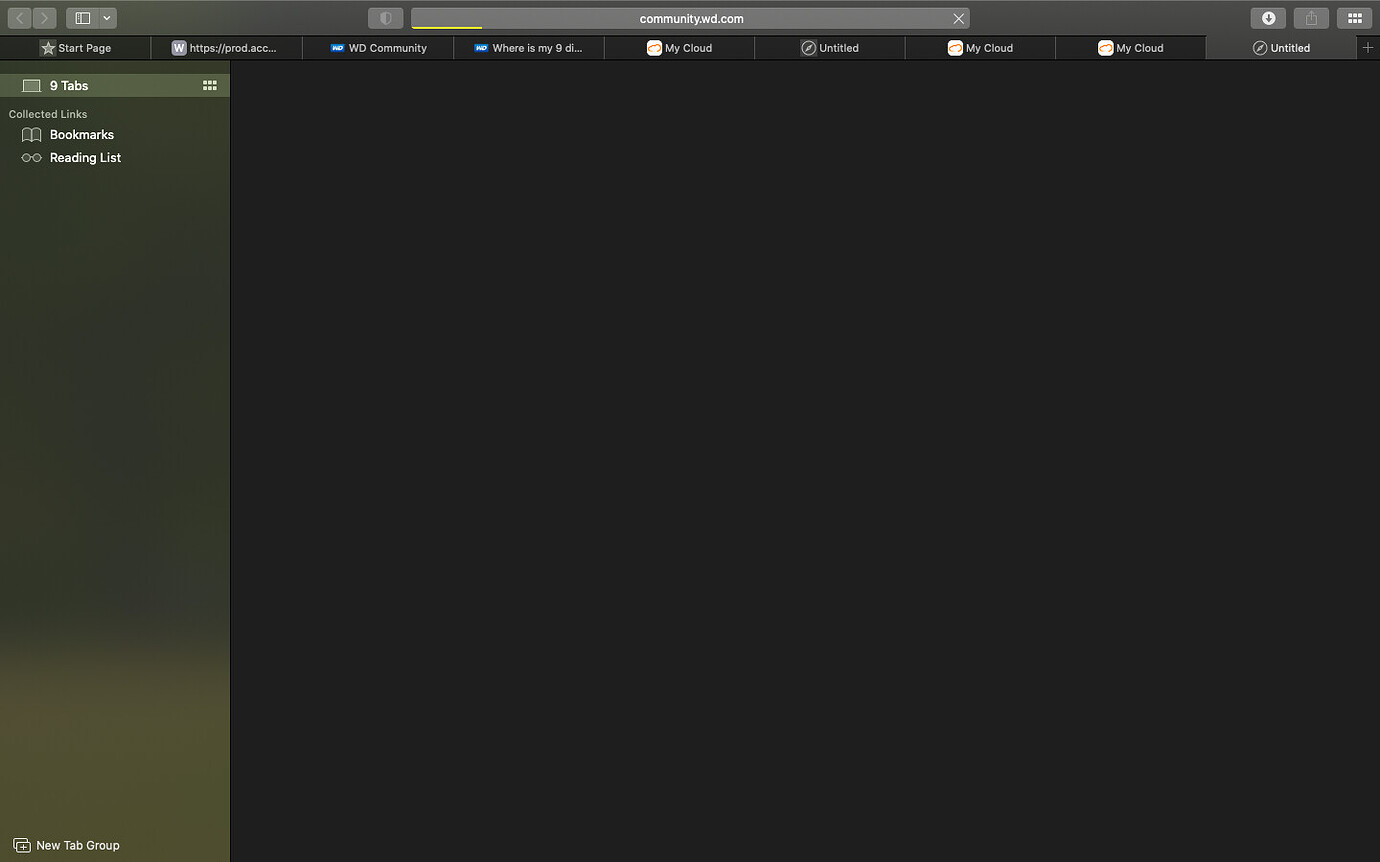The width and height of the screenshot is (1380, 862).
Task: Open the 9 Tabs tab group
Action: tap(69, 85)
